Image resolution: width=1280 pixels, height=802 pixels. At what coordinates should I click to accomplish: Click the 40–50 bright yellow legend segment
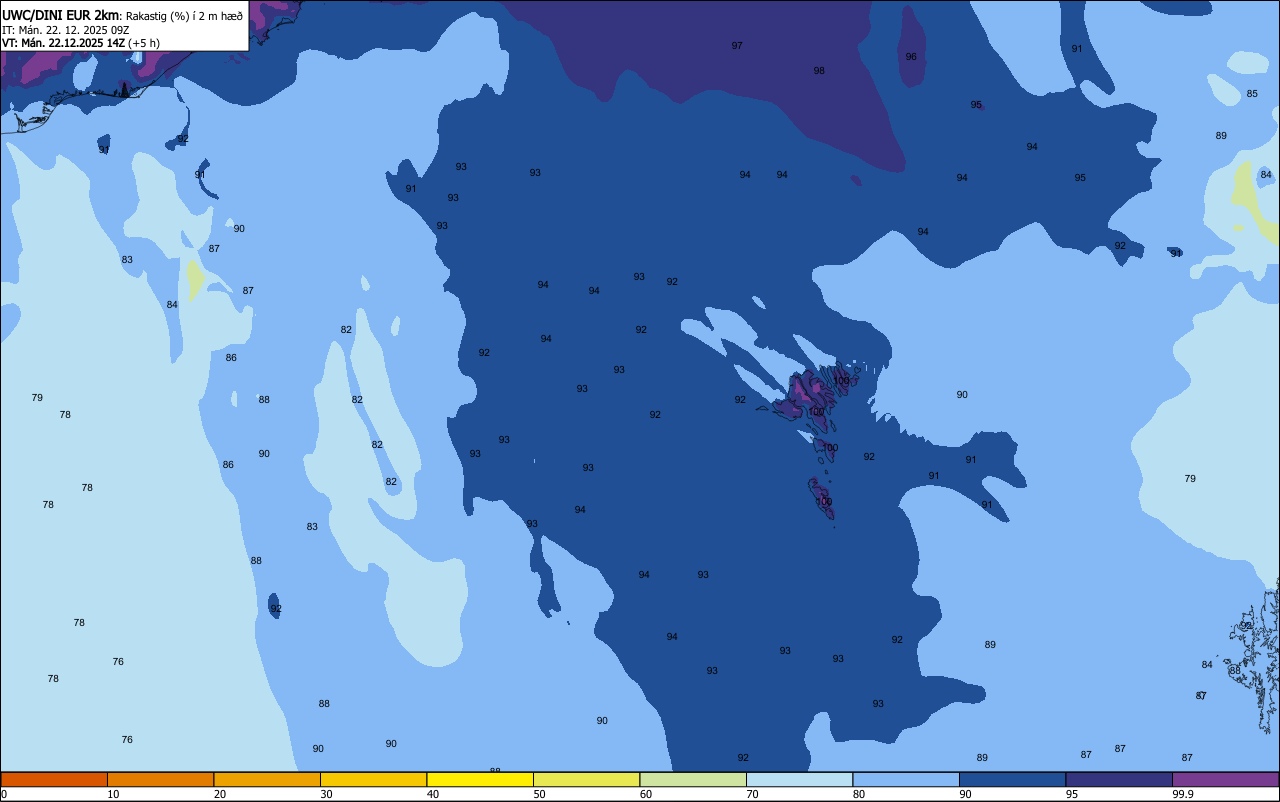pyautogui.click(x=480, y=779)
